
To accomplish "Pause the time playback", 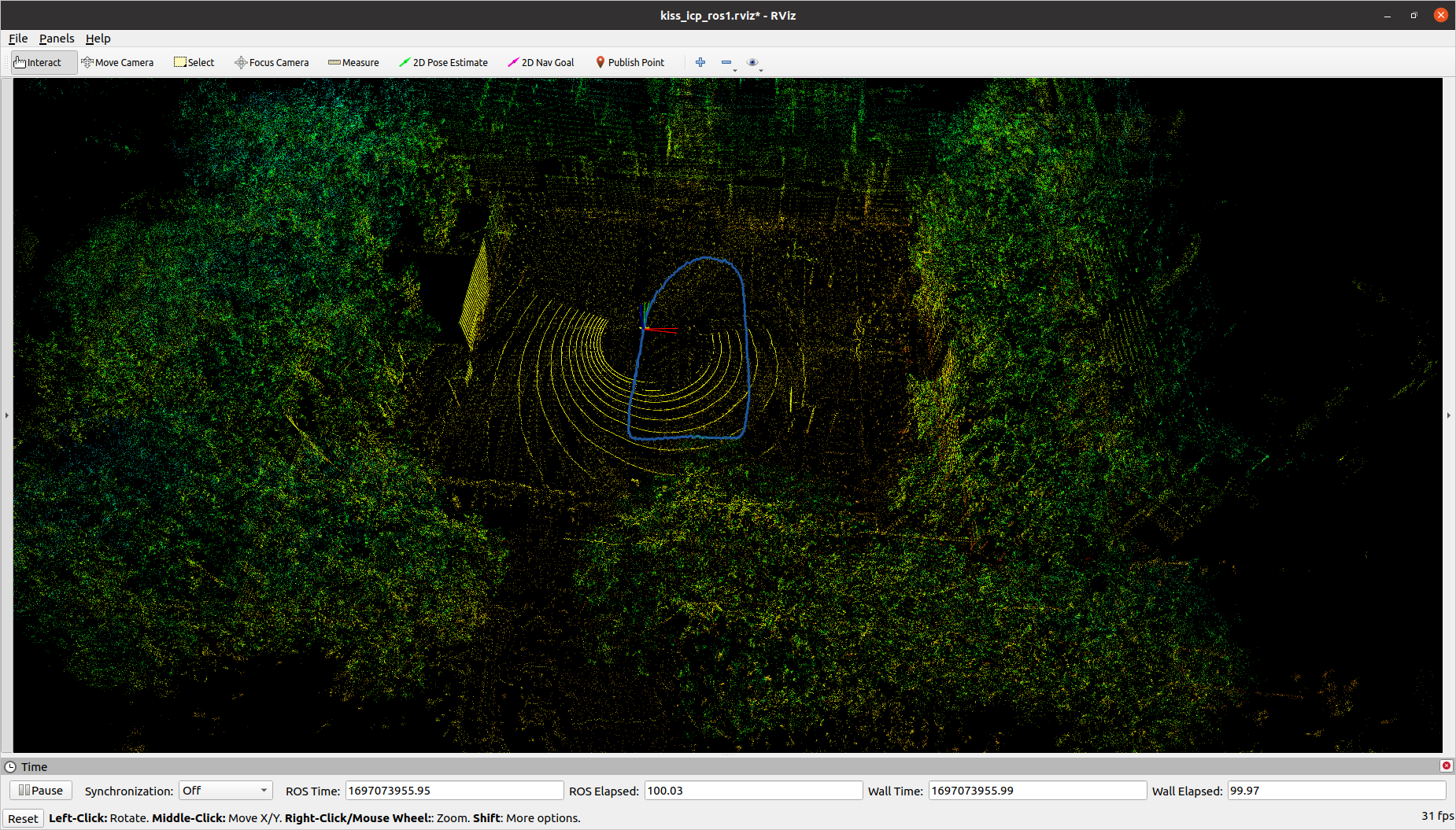I will point(40,790).
